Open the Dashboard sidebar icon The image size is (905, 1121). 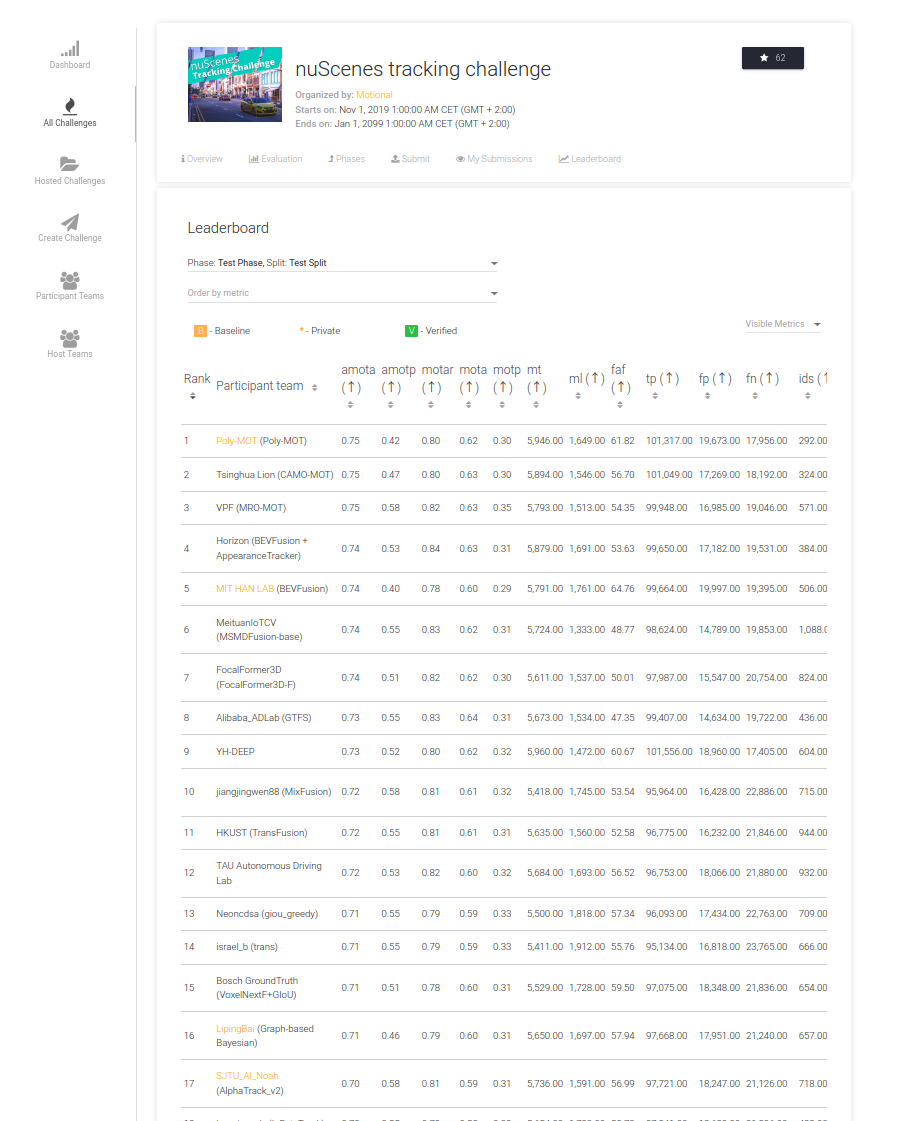click(70, 49)
